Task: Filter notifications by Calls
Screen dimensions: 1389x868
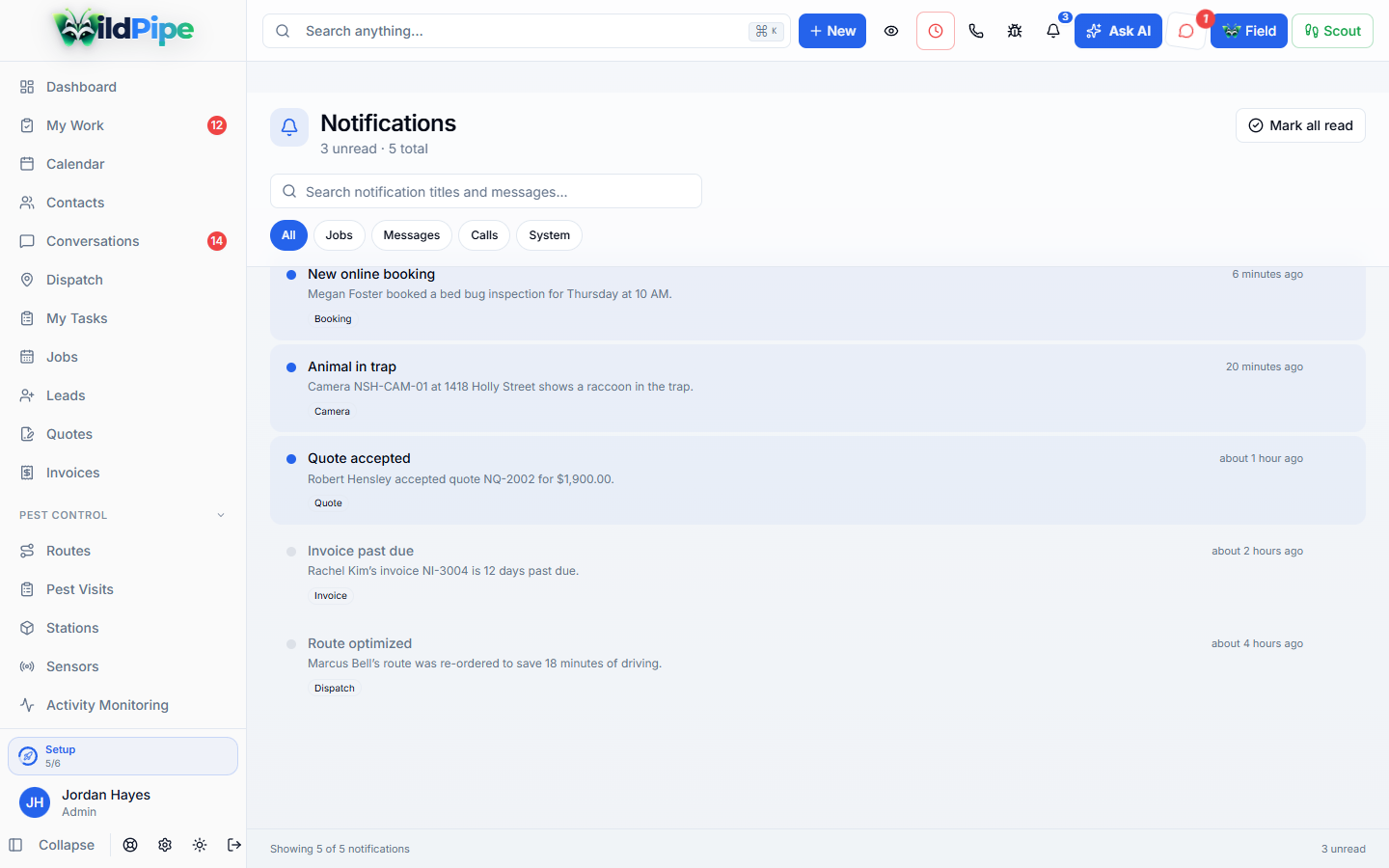Action: 484,235
